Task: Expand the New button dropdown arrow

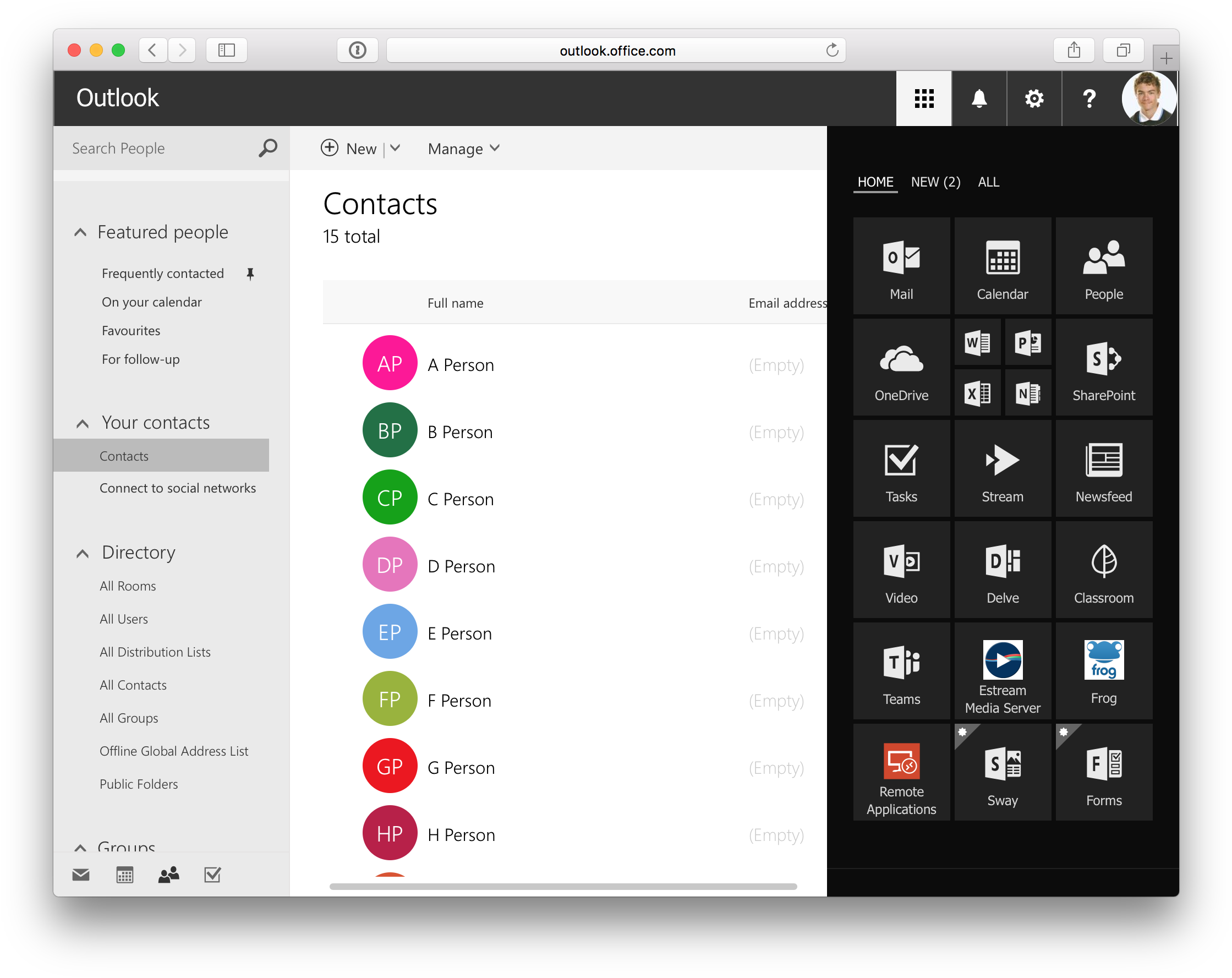Action: point(396,149)
